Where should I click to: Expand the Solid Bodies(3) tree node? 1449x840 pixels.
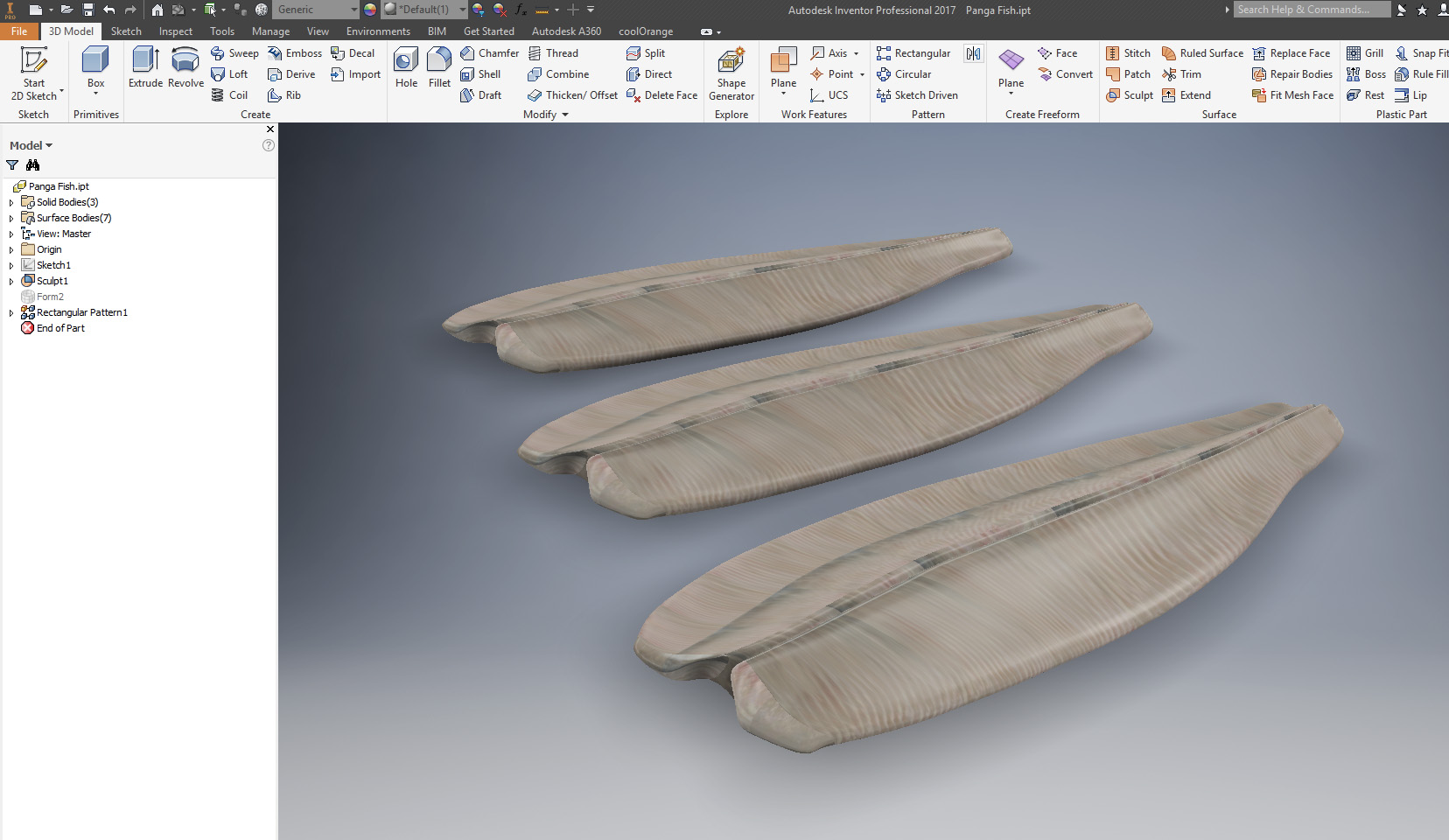pos(10,201)
